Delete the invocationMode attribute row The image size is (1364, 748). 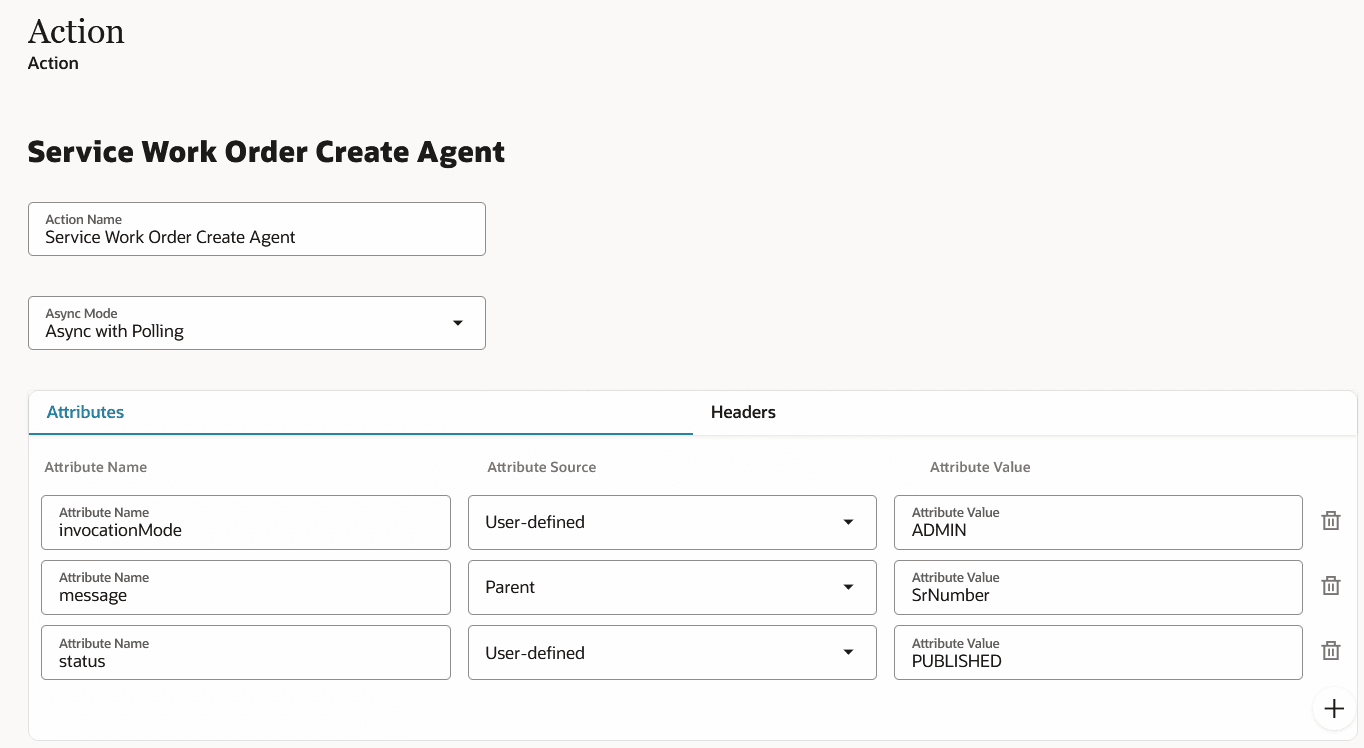point(1330,520)
